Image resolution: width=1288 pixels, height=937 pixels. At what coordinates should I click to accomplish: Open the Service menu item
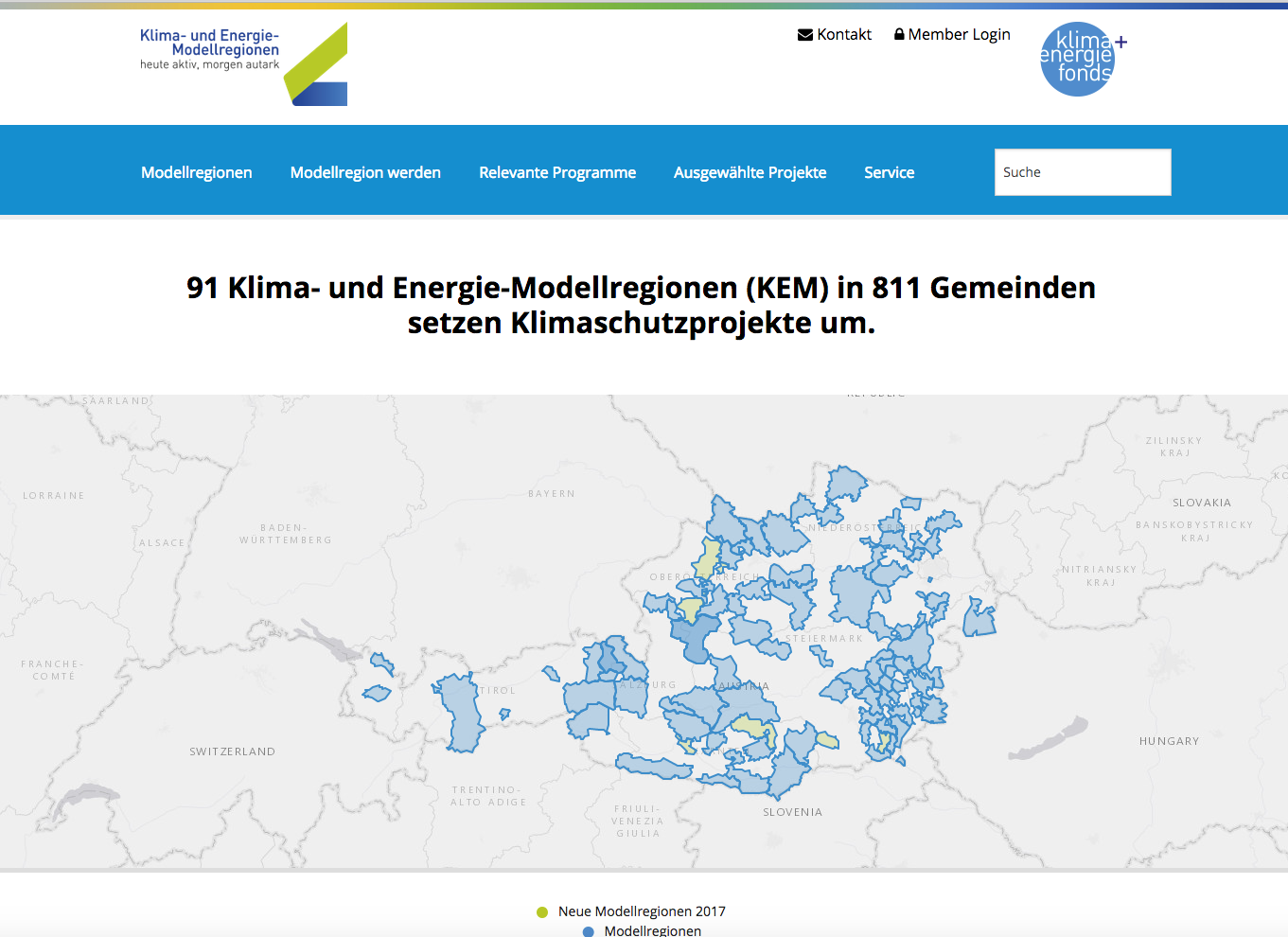point(890,172)
